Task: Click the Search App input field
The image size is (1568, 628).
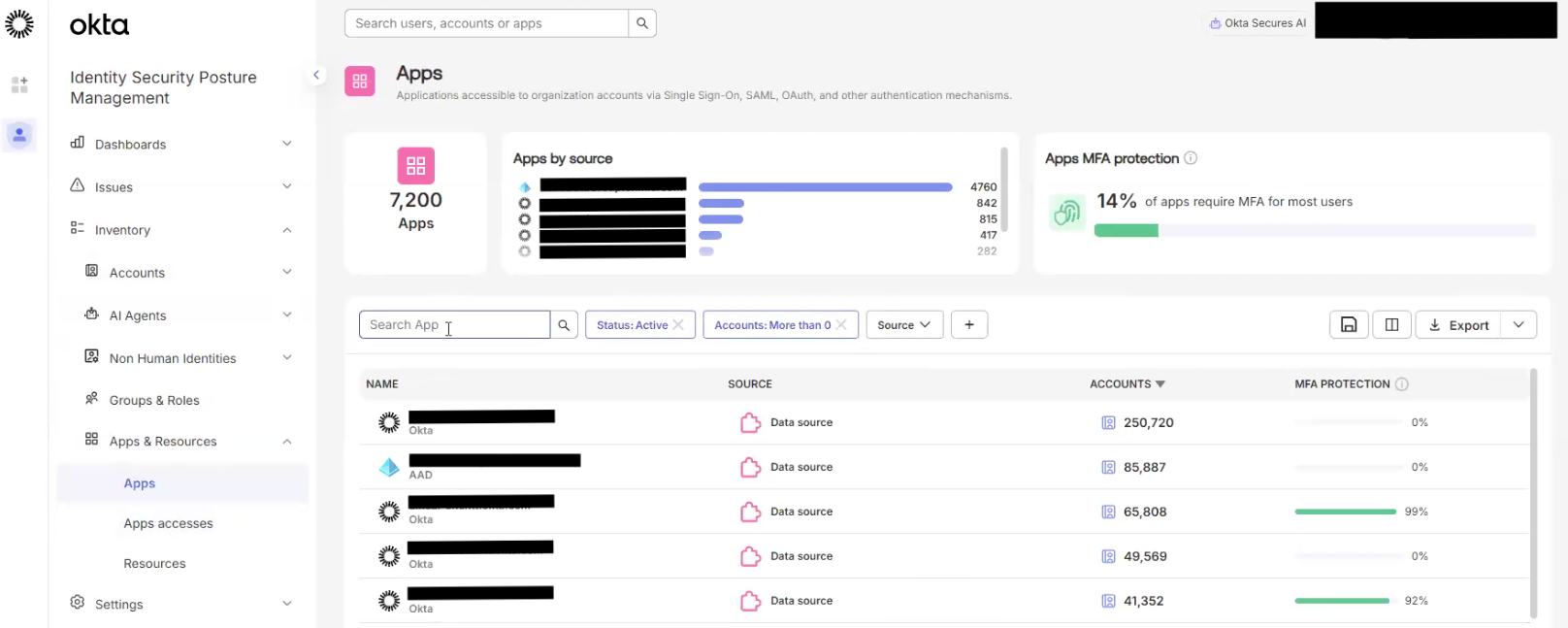Action: tap(453, 325)
